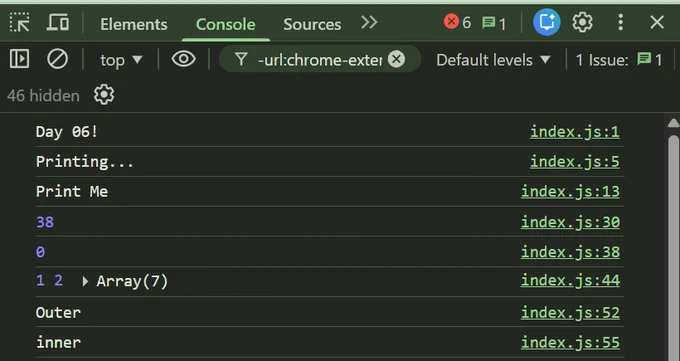Close the DevTools panel
The height and width of the screenshot is (361, 680).
pos(657,22)
